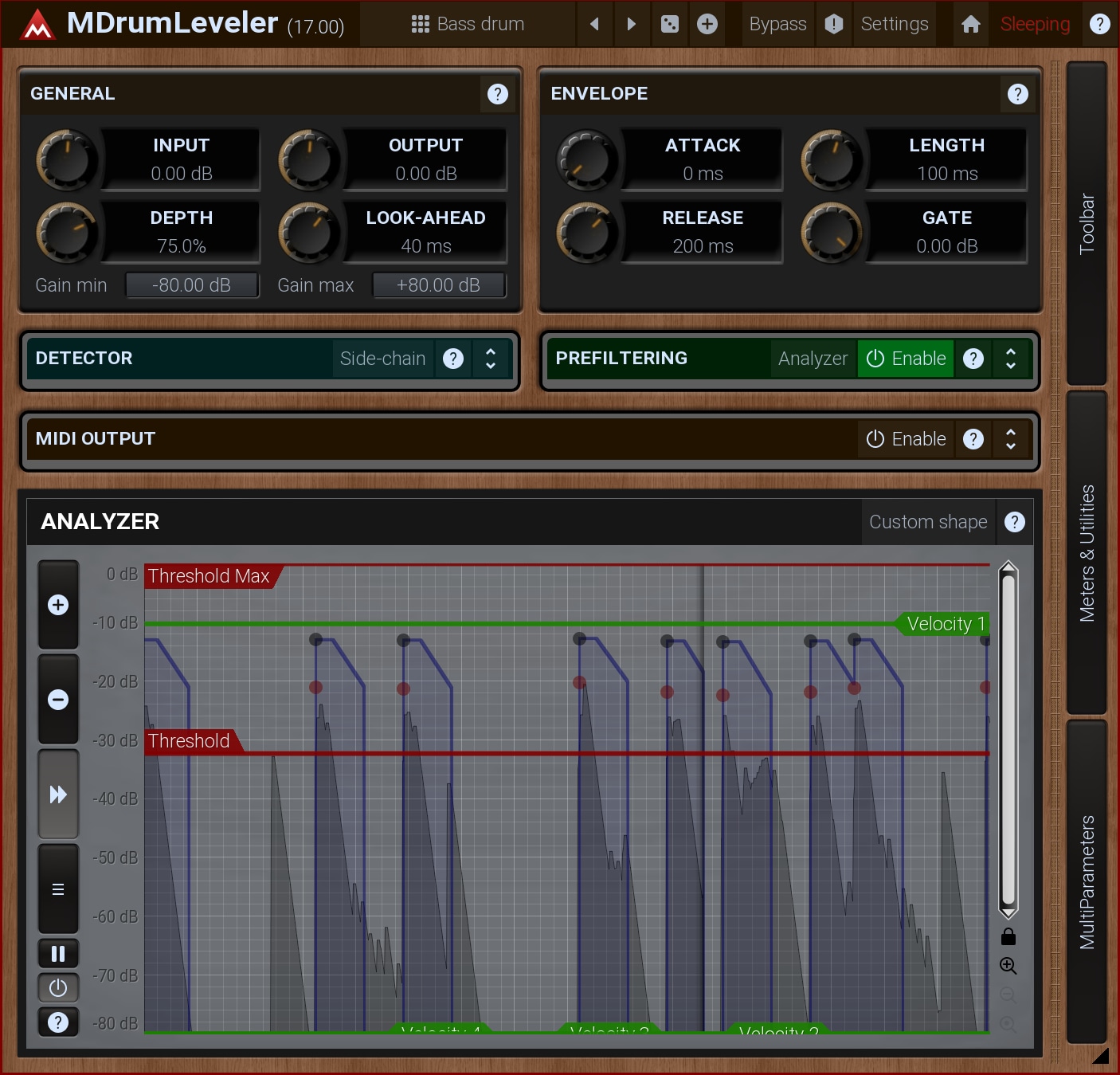1120x1075 pixels.
Task: Open the analyzer menu (hamburger) button
Action: 58,889
